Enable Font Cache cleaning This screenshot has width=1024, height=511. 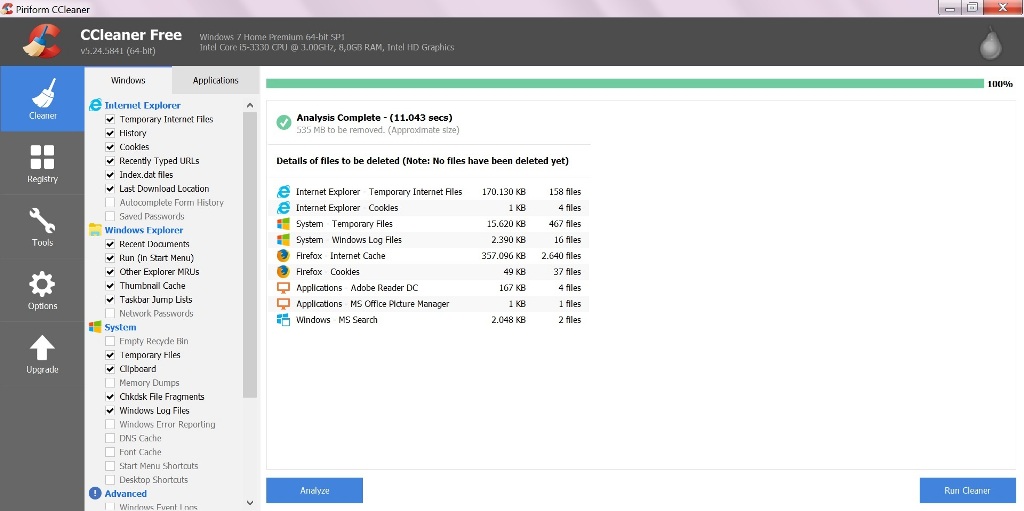110,452
